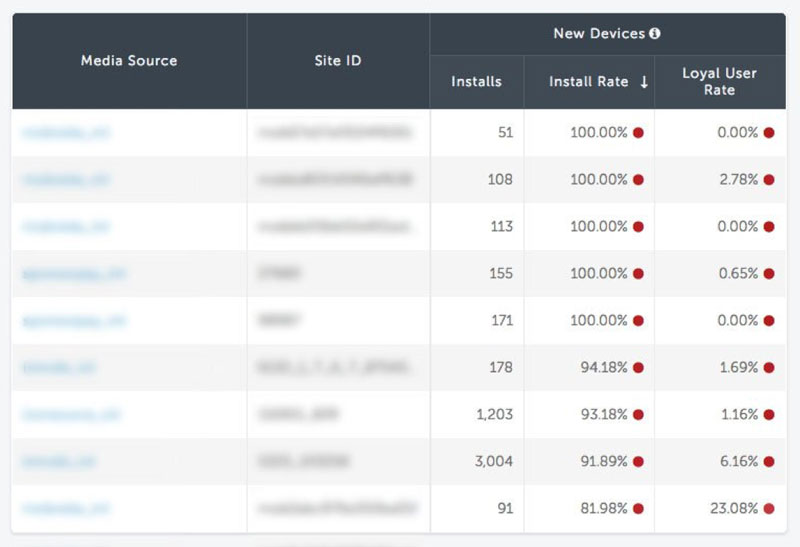The height and width of the screenshot is (547, 800).
Task: Open the media source link in the 113-installs row
Action: click(x=66, y=227)
